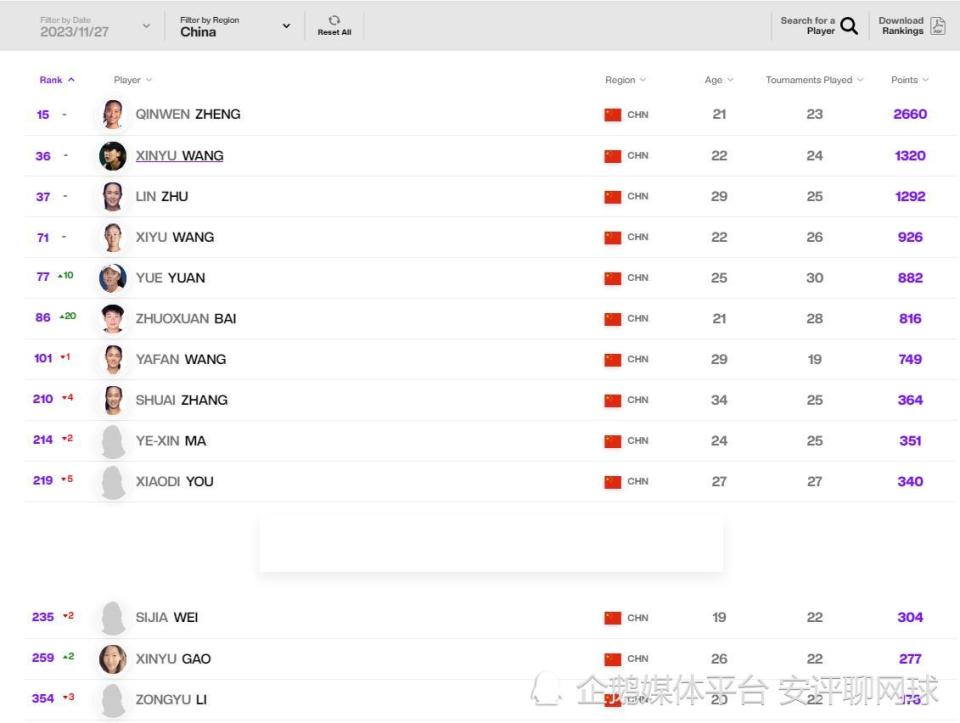This screenshot has width=960, height=723.
Task: Click China flag in Xinyu Wang row
Action: coord(613,156)
